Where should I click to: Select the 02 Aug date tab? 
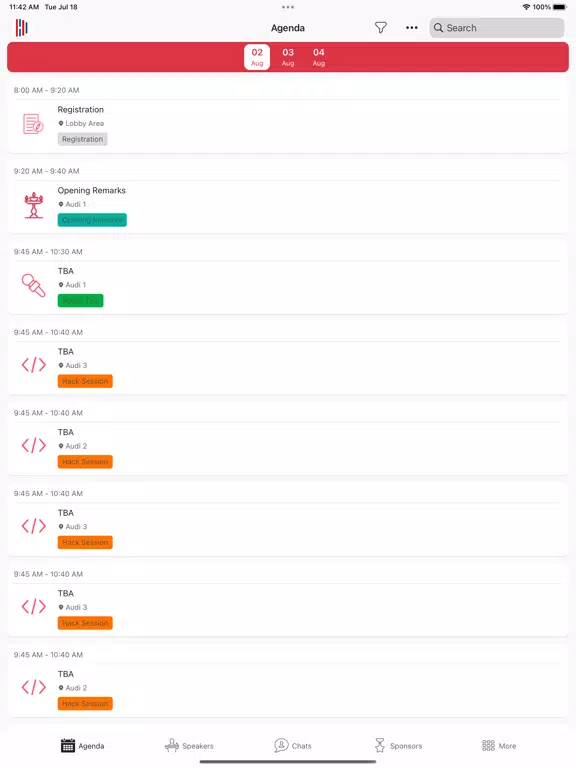coord(257,57)
